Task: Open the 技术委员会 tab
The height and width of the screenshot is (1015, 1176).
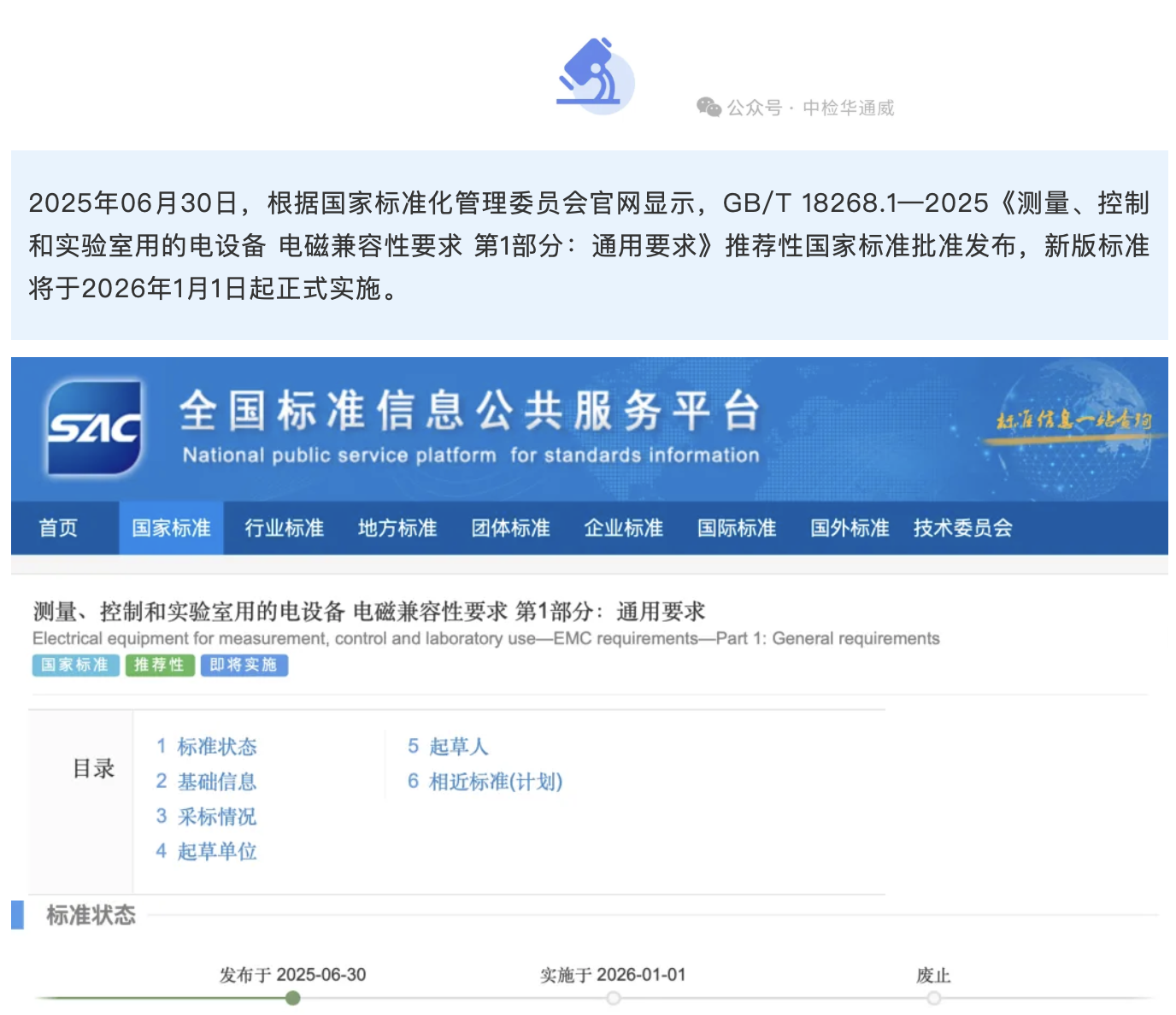Action: tap(962, 528)
